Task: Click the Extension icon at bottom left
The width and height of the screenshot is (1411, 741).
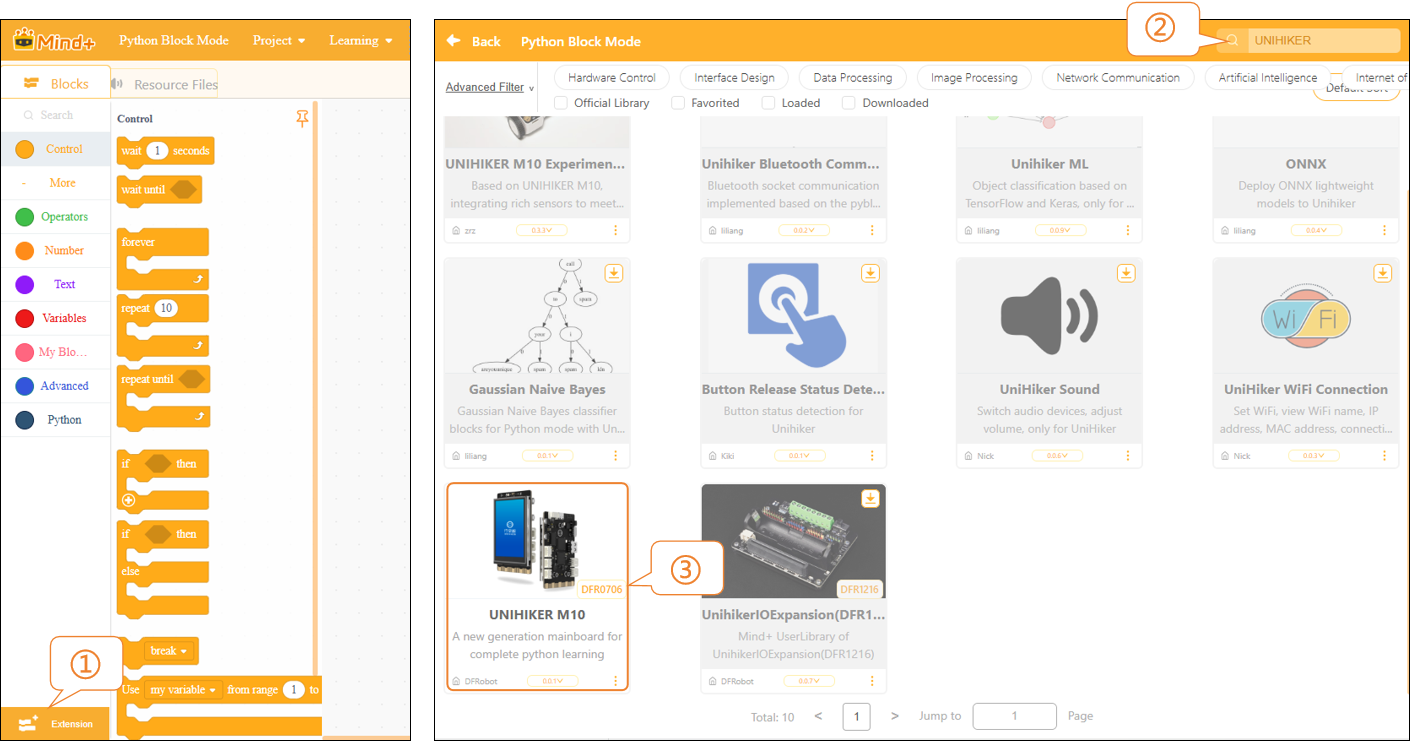Action: (x=28, y=723)
